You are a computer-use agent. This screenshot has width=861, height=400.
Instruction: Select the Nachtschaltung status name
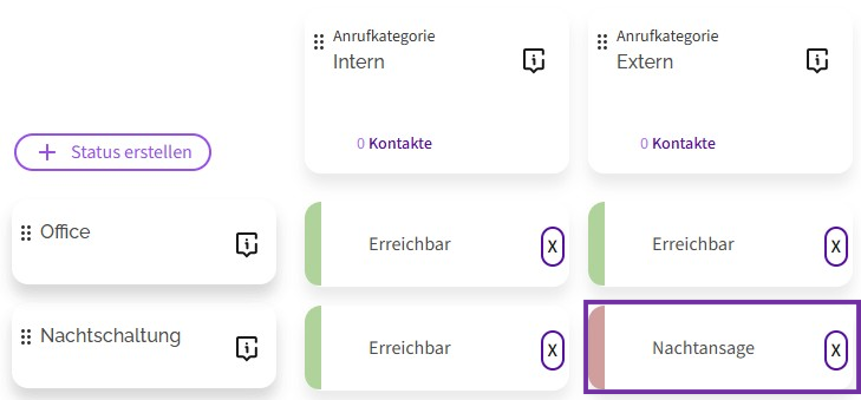(x=110, y=336)
